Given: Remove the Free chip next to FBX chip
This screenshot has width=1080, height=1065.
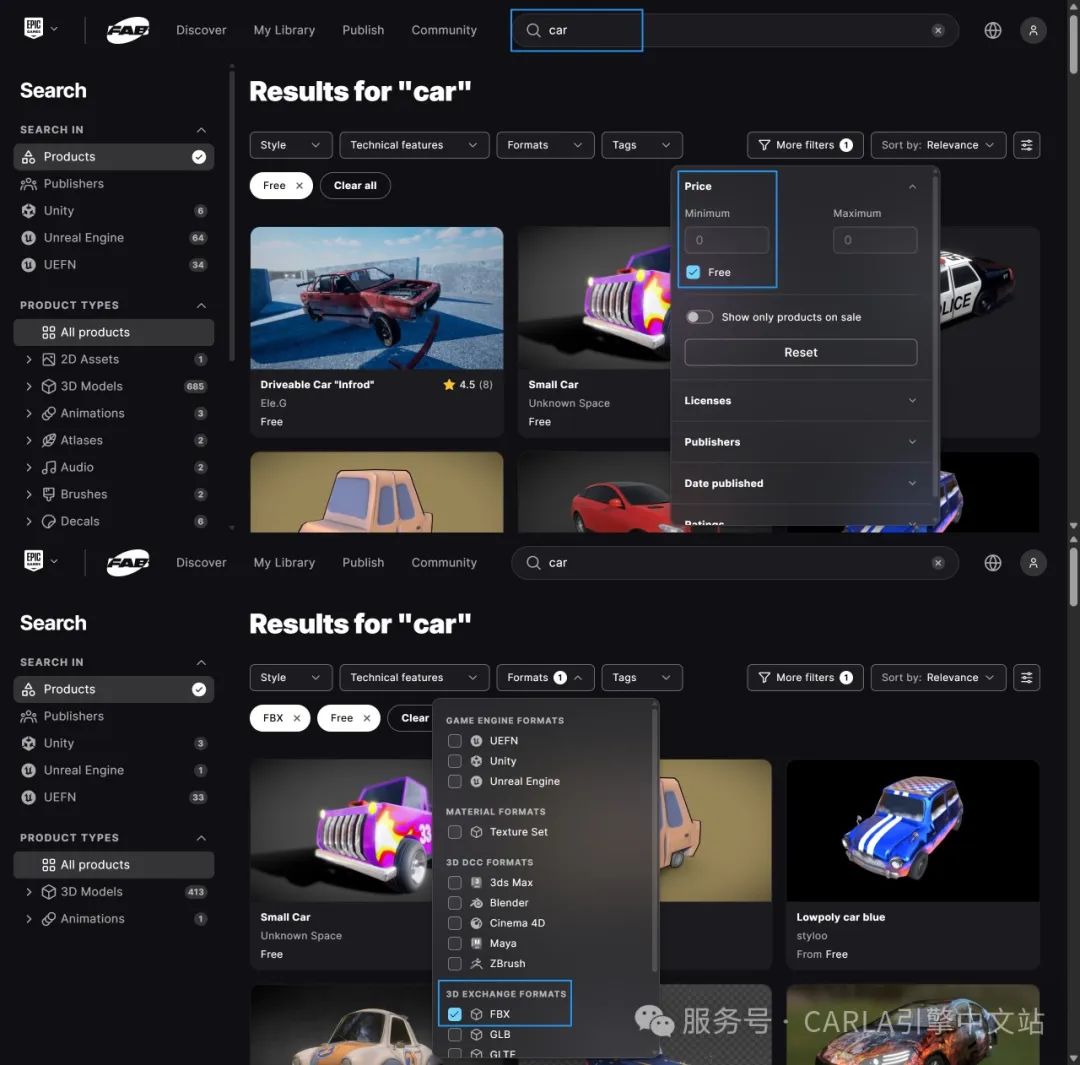Looking at the screenshot, I should 367,718.
